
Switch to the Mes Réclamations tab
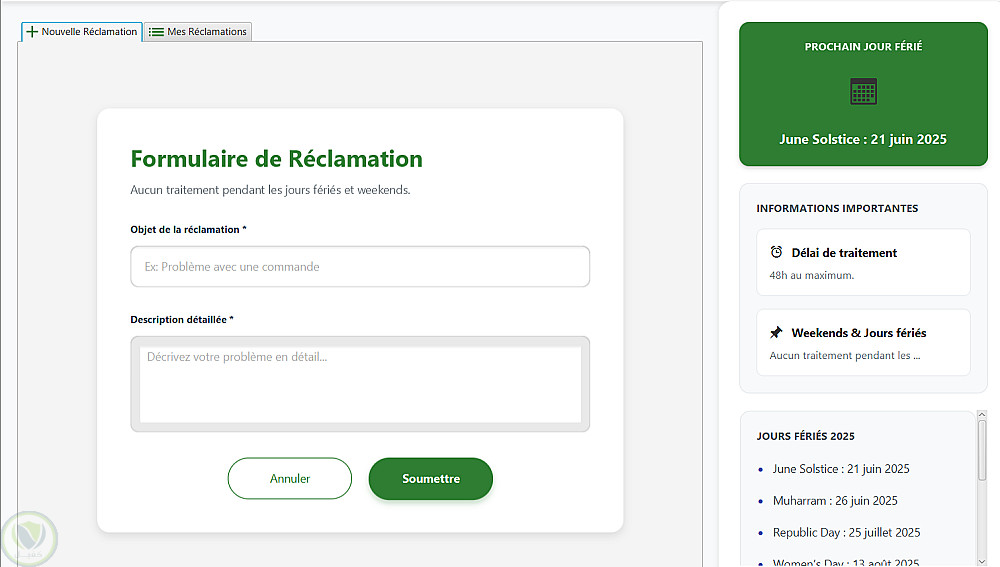[x=198, y=32]
